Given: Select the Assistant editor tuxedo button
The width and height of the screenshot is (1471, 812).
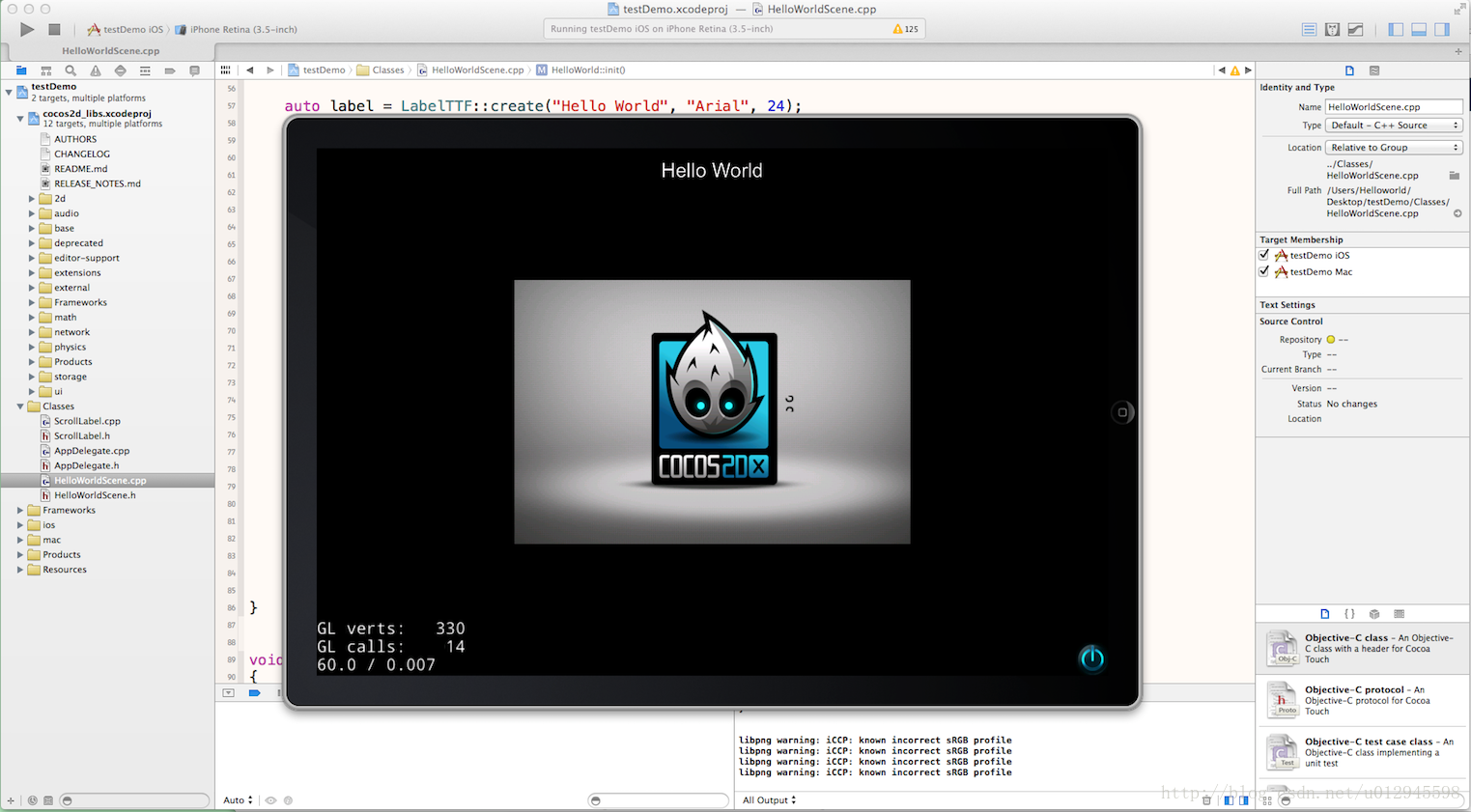Looking at the screenshot, I should click(1332, 30).
